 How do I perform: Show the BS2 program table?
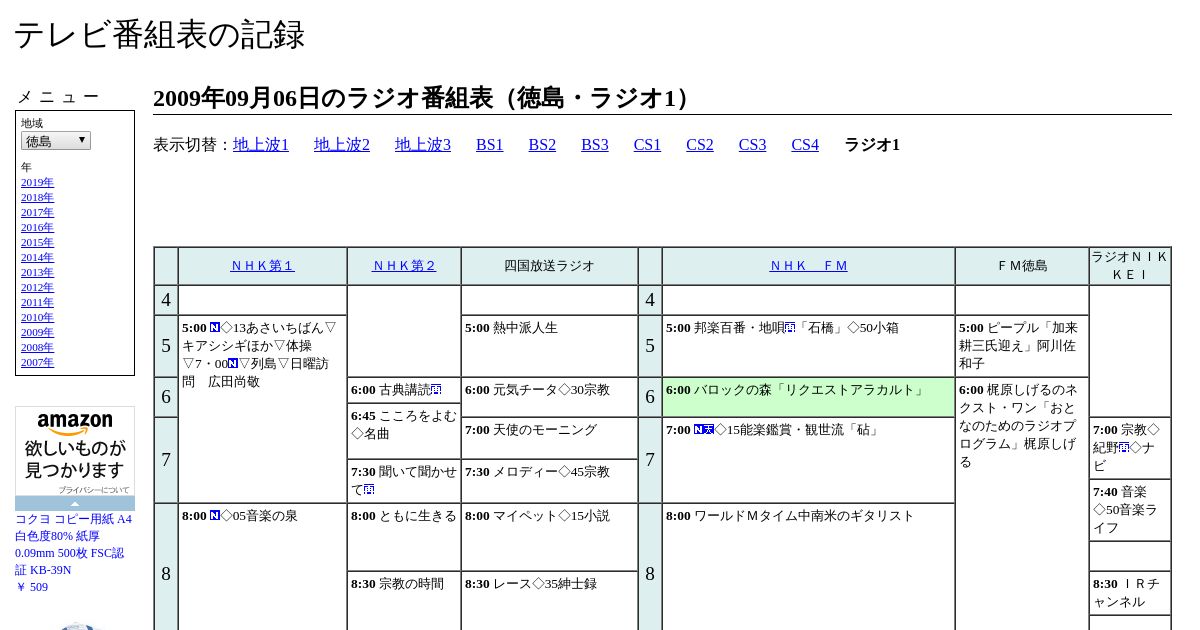tap(542, 145)
